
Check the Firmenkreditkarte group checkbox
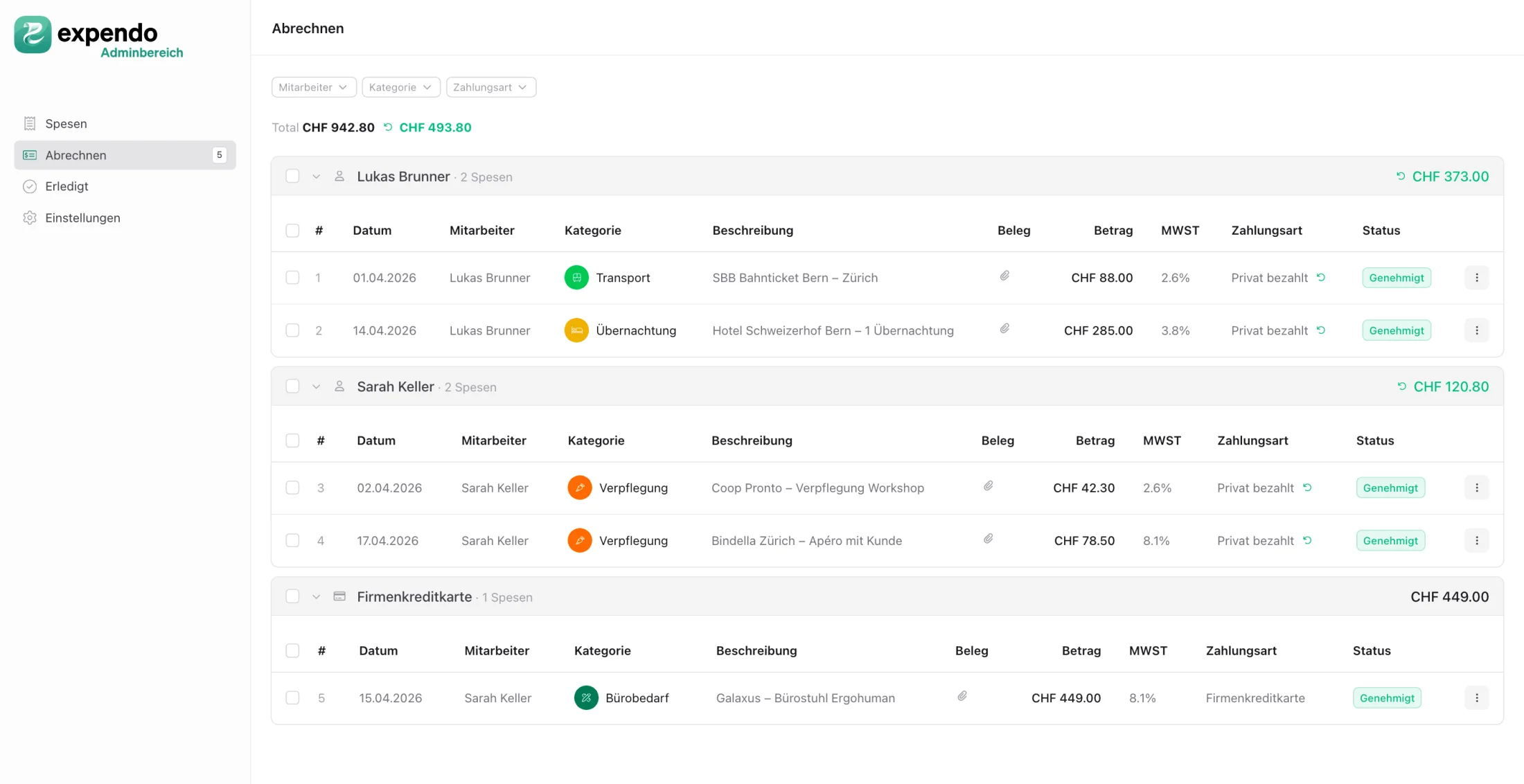tap(292, 596)
